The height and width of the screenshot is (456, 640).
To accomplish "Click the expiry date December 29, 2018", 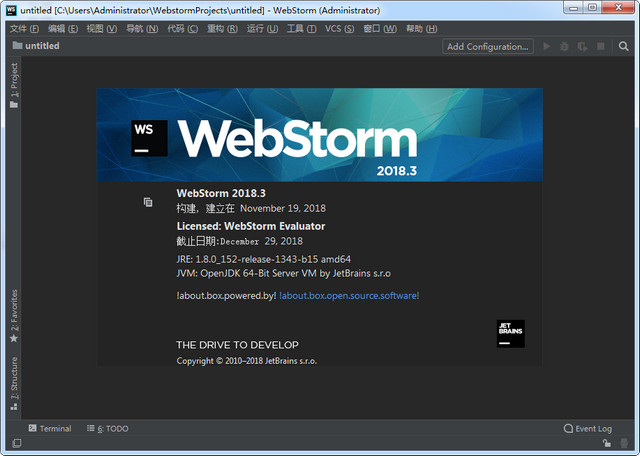I will point(261,241).
